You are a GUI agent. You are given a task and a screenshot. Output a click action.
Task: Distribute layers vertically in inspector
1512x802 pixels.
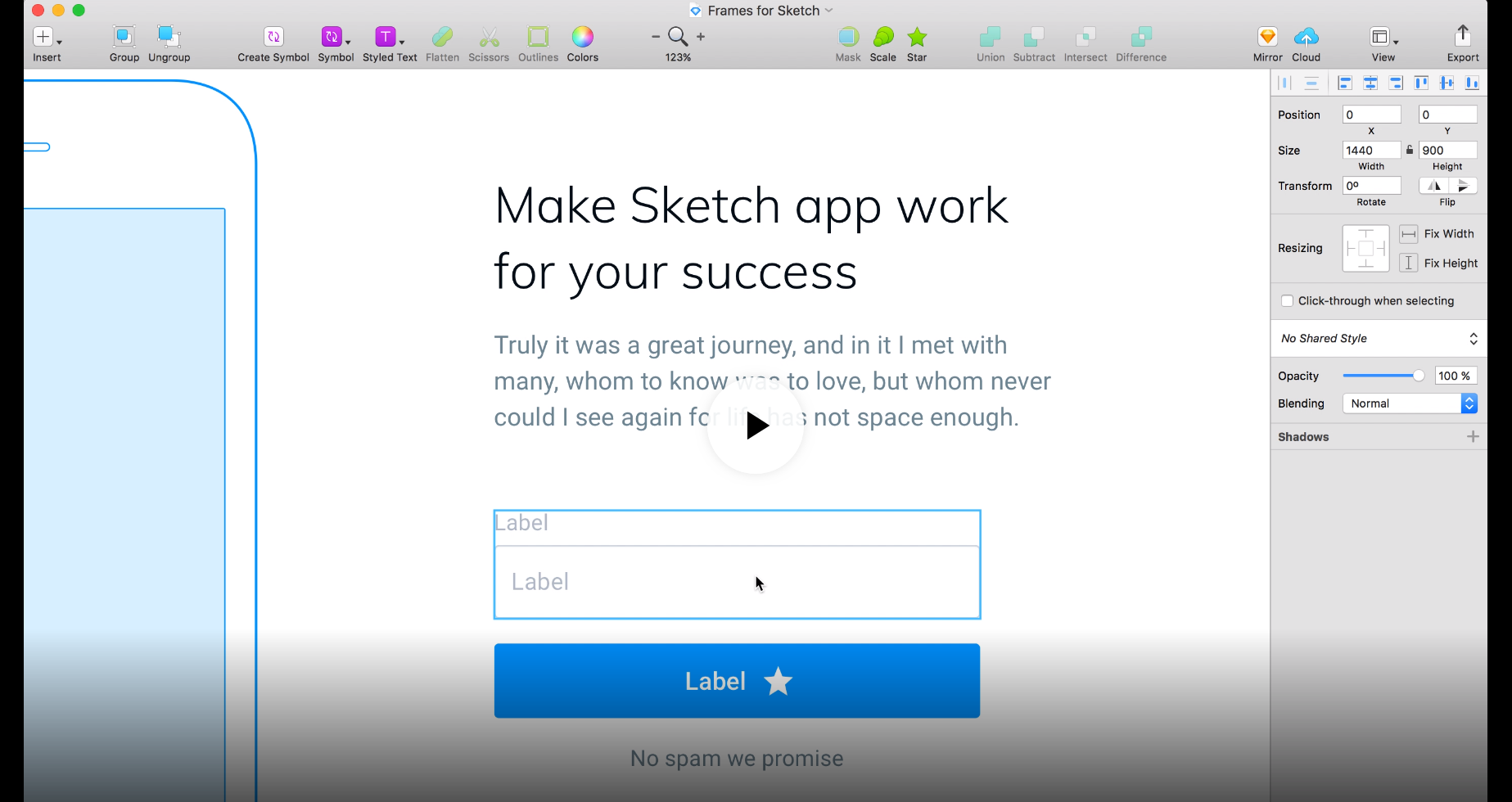click(x=1311, y=83)
